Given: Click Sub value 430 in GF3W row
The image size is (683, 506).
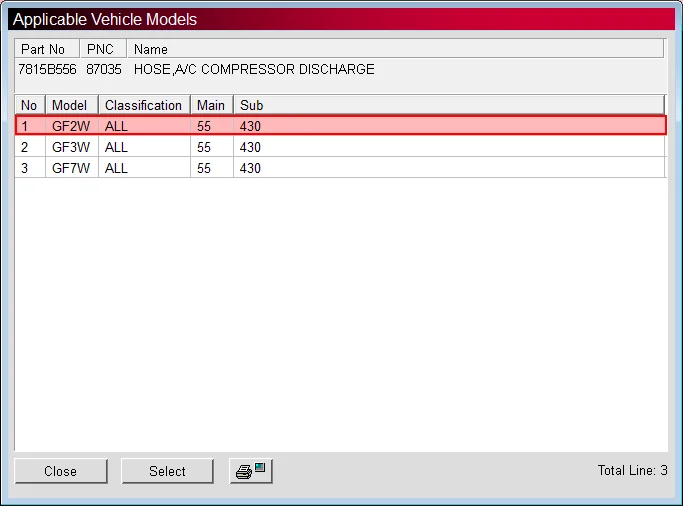Looking at the screenshot, I should (x=250, y=147).
